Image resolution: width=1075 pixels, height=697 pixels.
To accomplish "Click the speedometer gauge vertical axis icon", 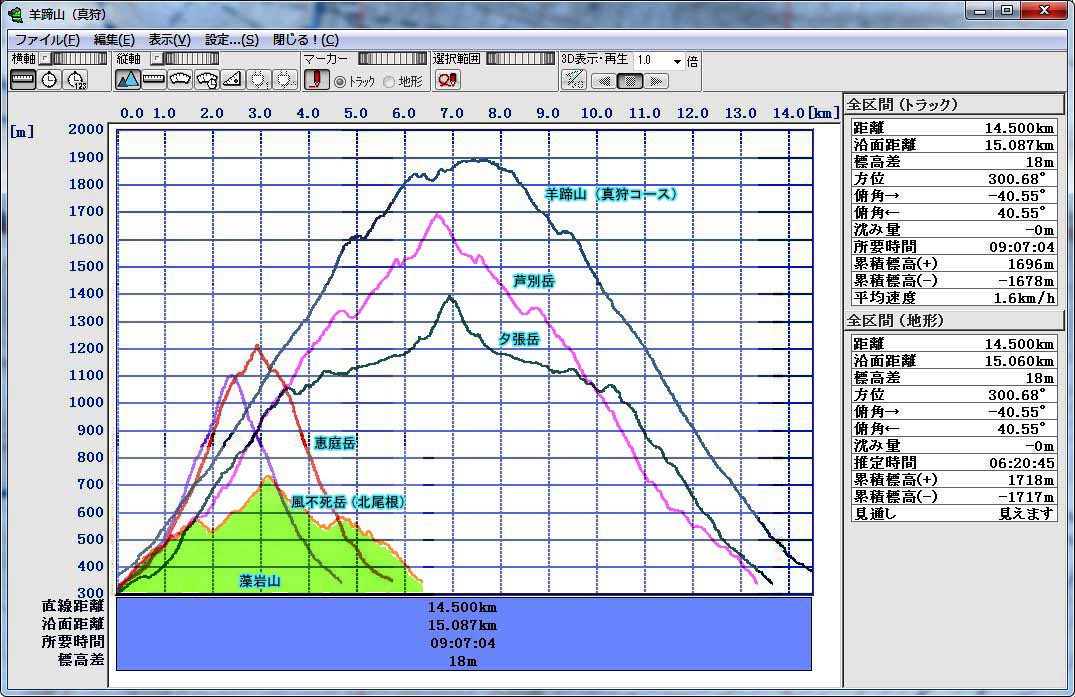I will pos(180,80).
